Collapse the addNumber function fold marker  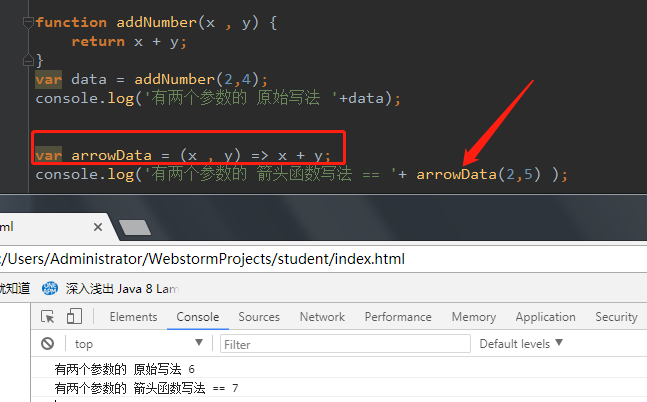[28, 23]
